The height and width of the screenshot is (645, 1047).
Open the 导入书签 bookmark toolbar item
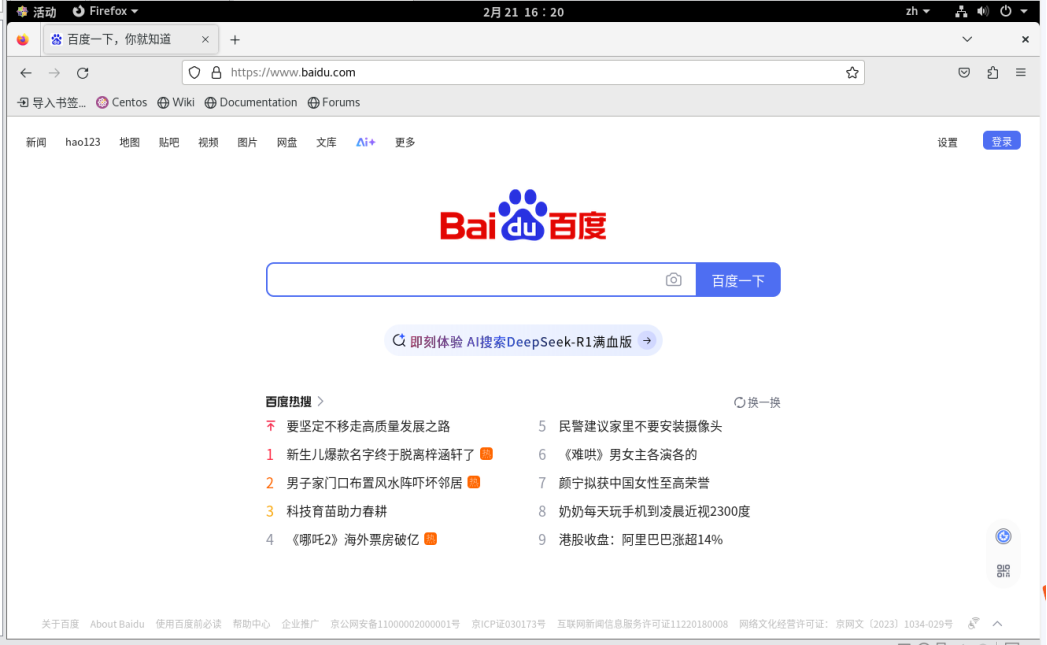[51, 102]
